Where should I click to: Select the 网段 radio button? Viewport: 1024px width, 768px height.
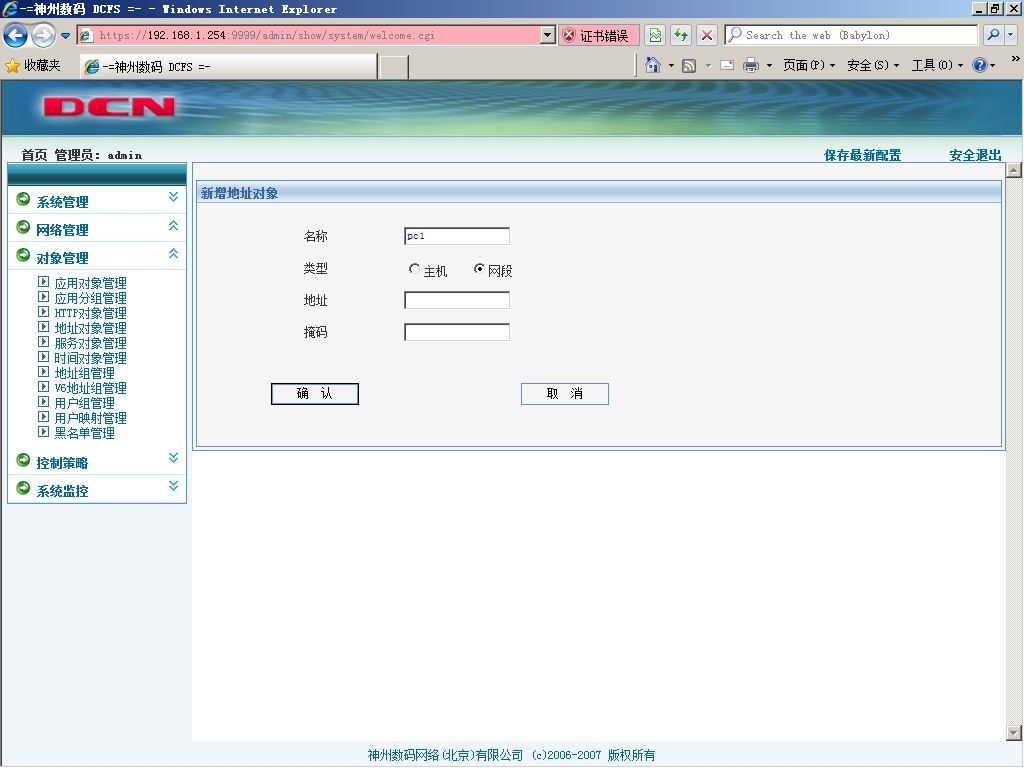point(479,268)
